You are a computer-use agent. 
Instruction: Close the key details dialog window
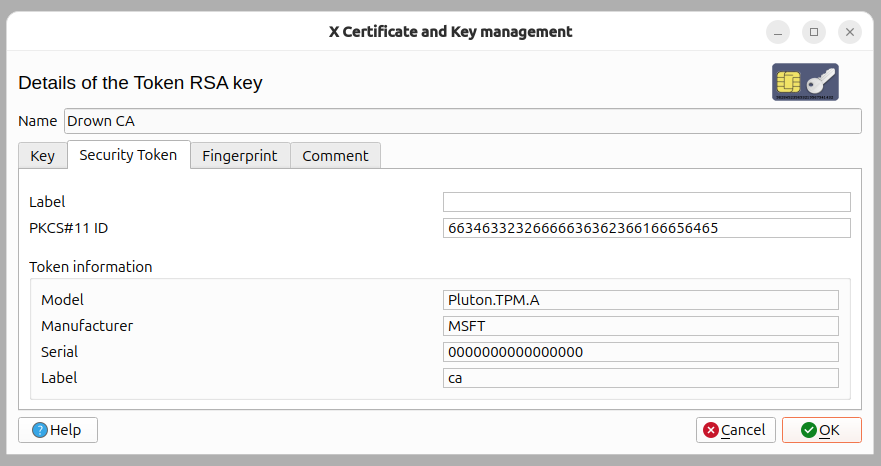click(x=850, y=32)
